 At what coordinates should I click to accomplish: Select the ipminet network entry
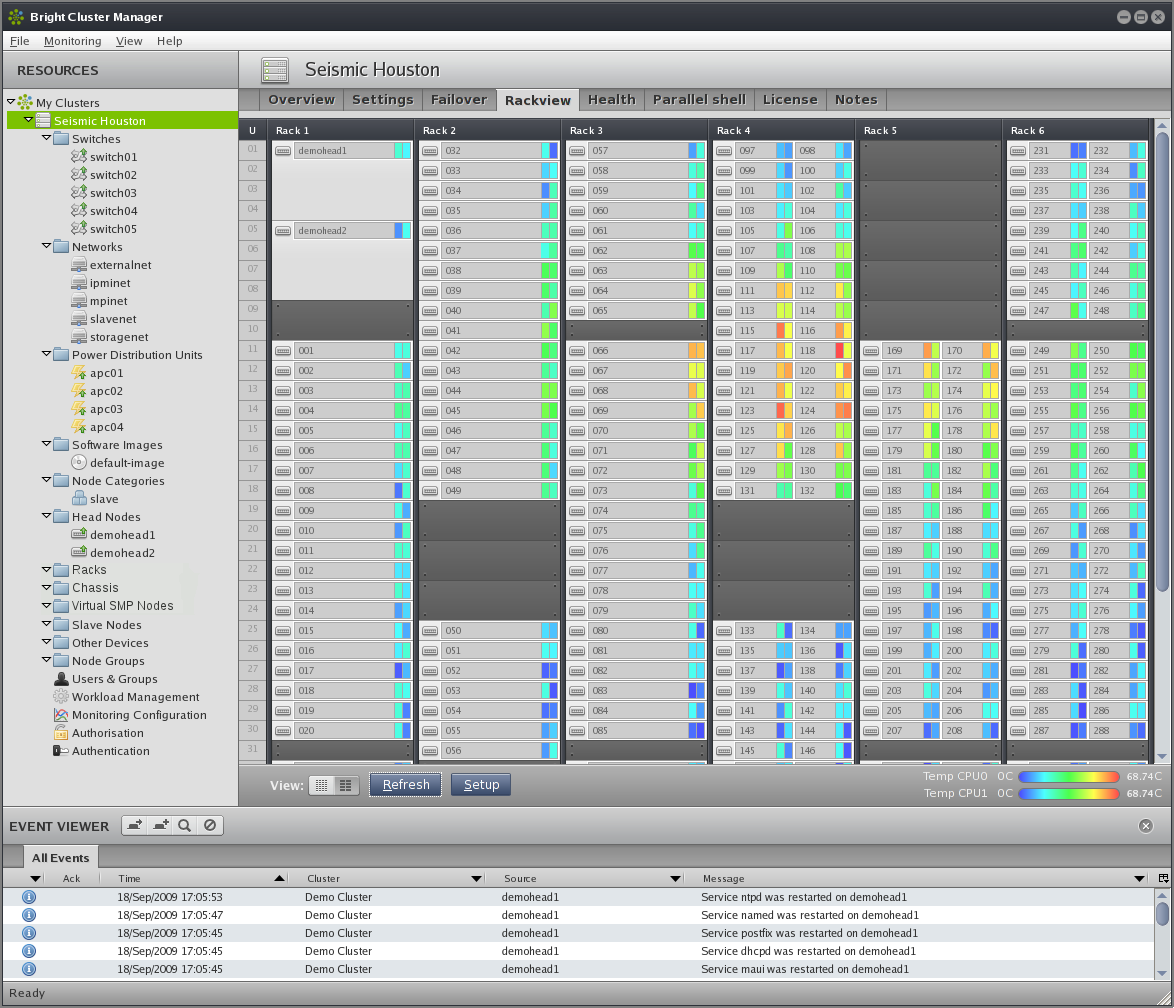click(110, 283)
